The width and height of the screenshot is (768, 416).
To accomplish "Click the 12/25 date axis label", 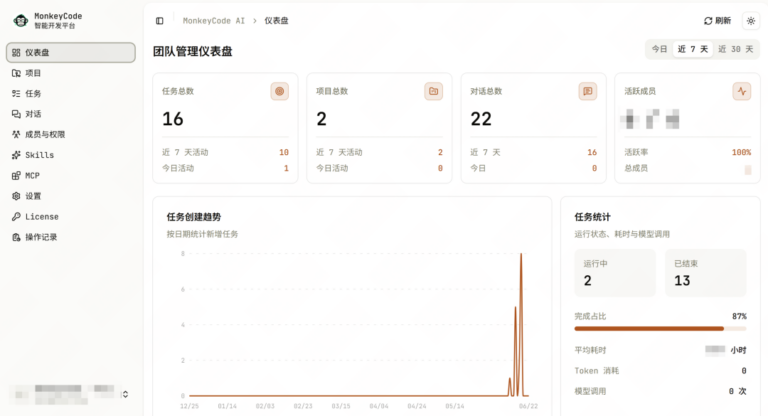I will point(190,406).
